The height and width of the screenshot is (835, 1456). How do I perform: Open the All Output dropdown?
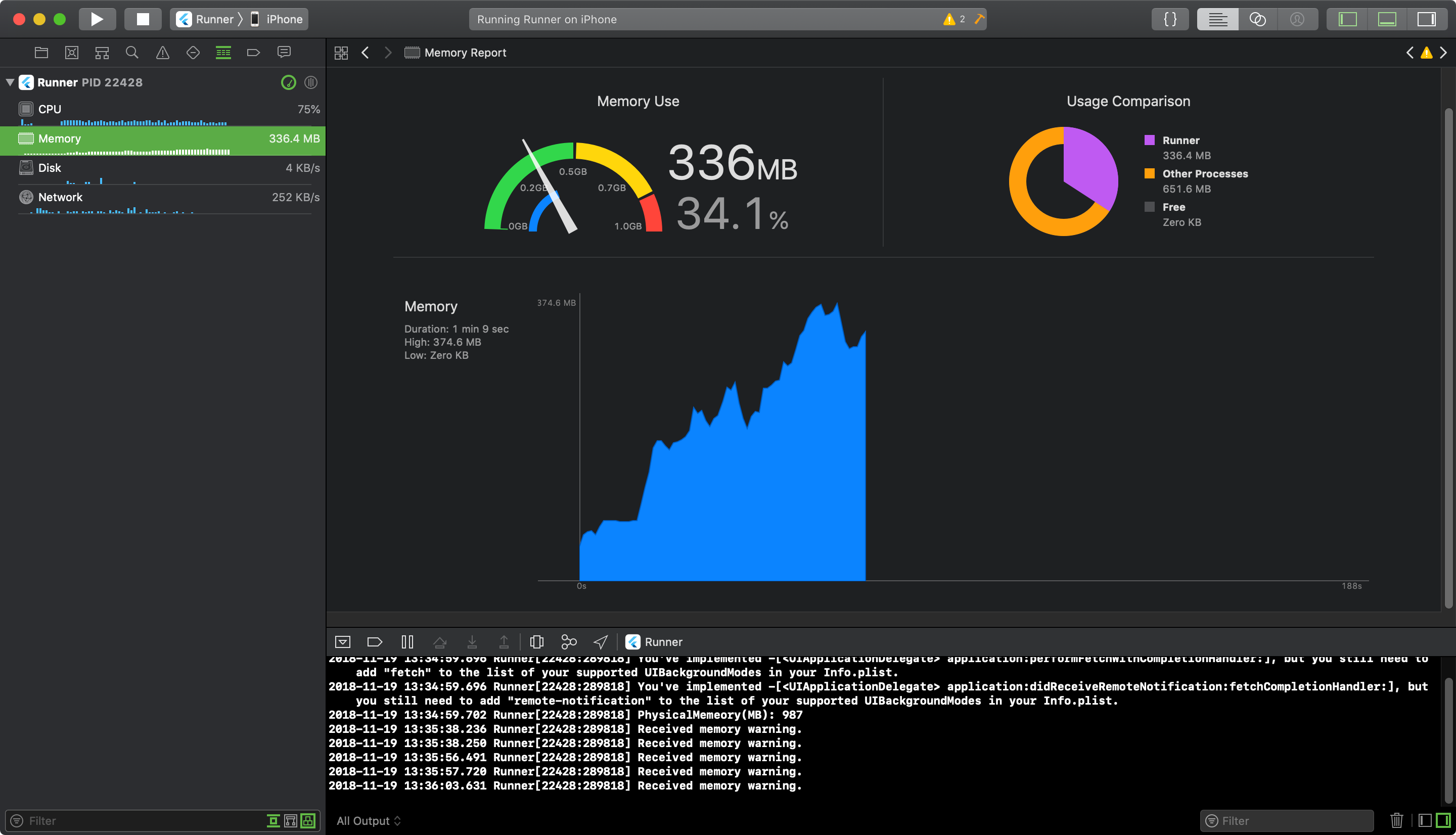(x=368, y=821)
